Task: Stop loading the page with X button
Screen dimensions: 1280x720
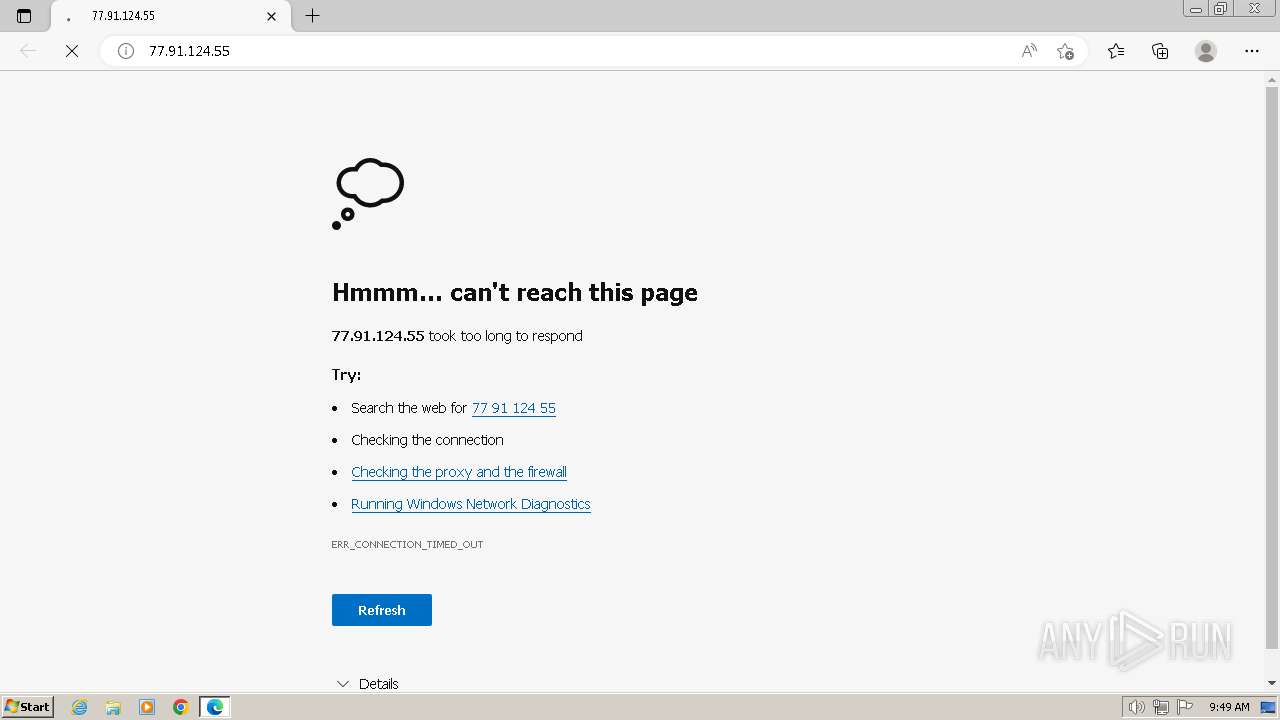Action: 72,51
